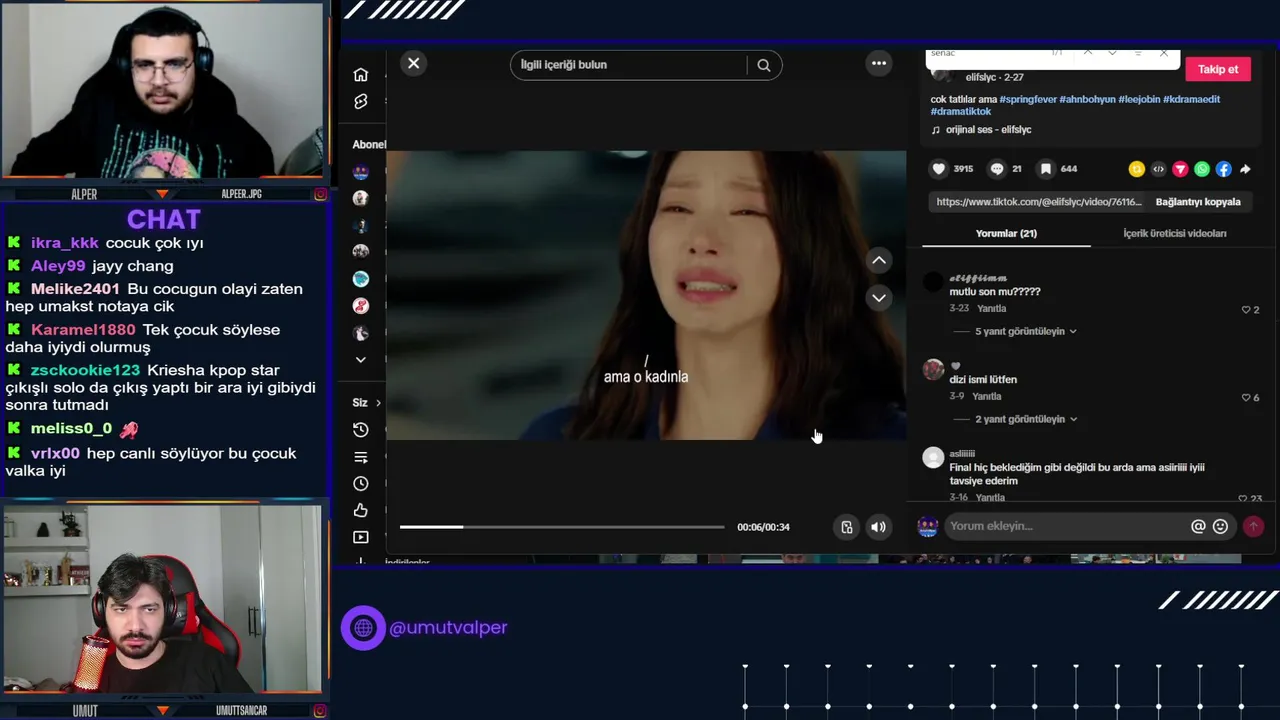This screenshot has height=720, width=1280.
Task: Toggle the floating player icon
Action: coord(846,527)
